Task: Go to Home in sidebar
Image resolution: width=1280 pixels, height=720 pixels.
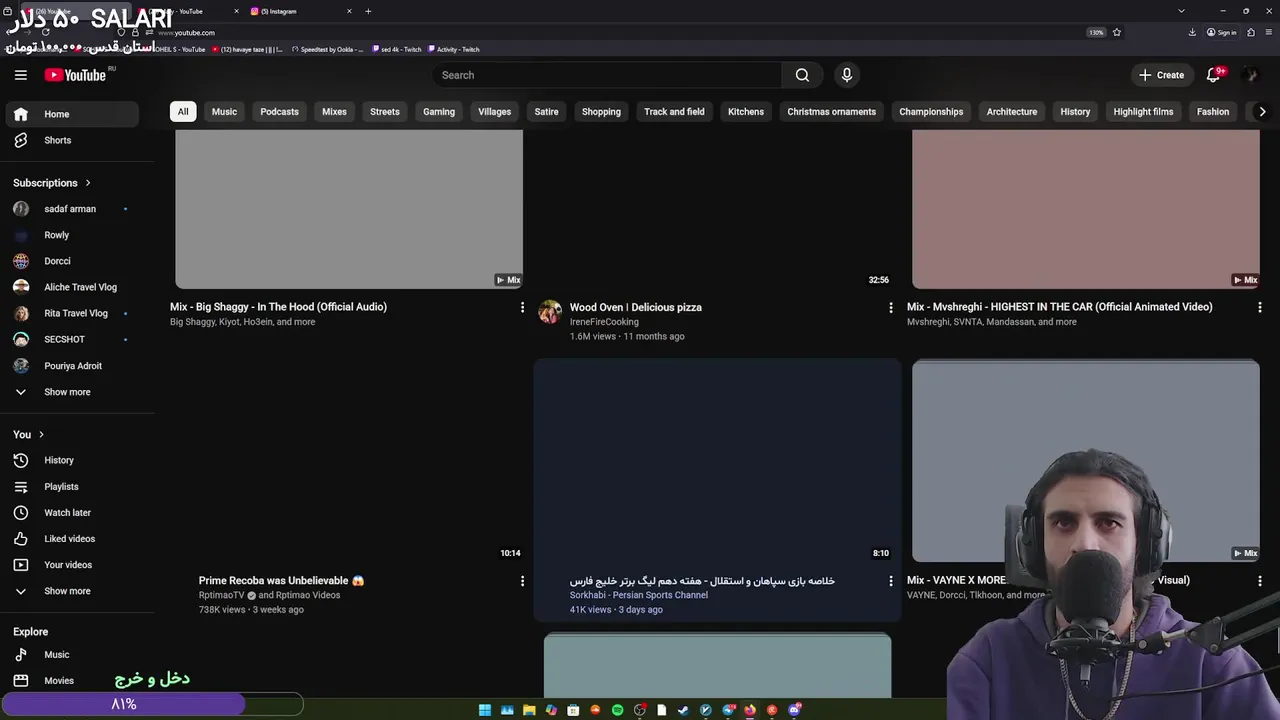Action: (x=72, y=114)
